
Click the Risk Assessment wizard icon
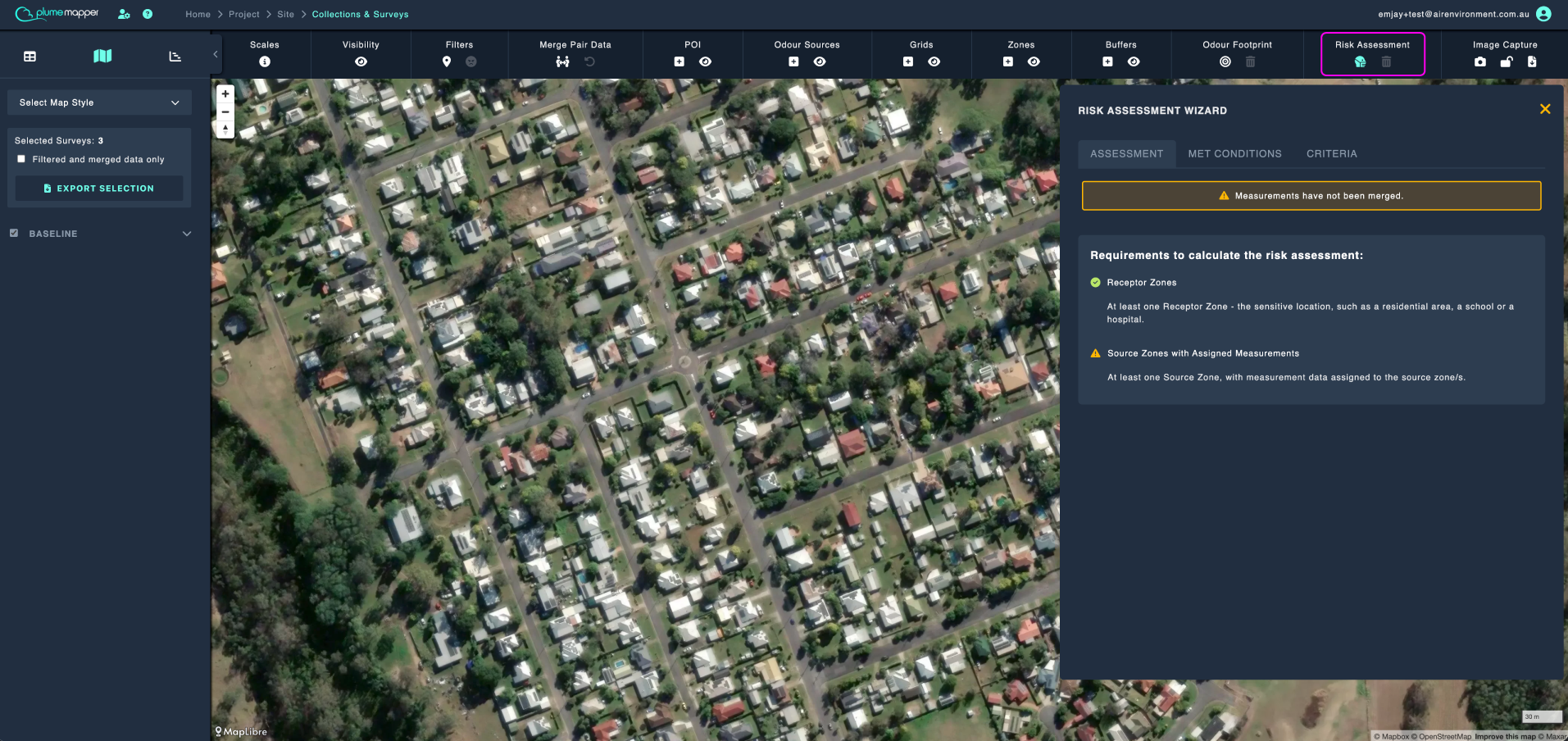[x=1361, y=61]
